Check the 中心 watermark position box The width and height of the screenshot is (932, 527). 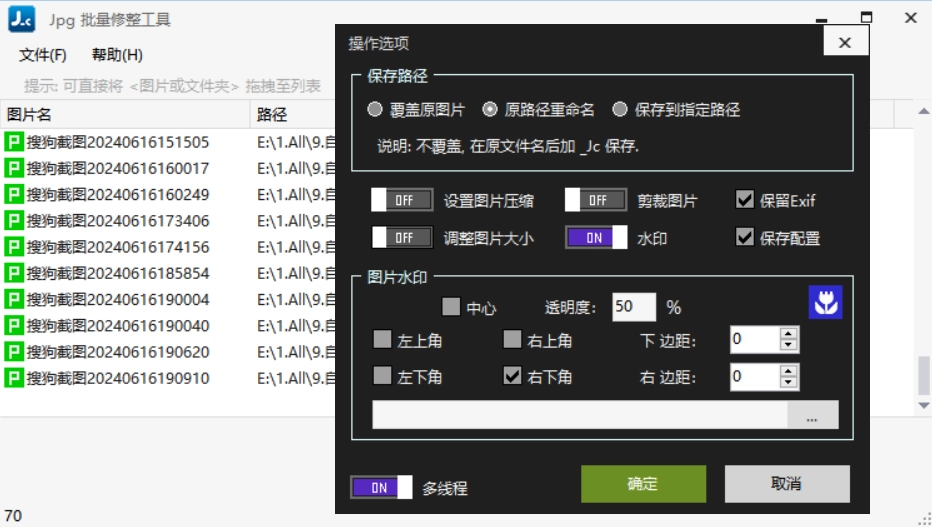click(x=451, y=307)
